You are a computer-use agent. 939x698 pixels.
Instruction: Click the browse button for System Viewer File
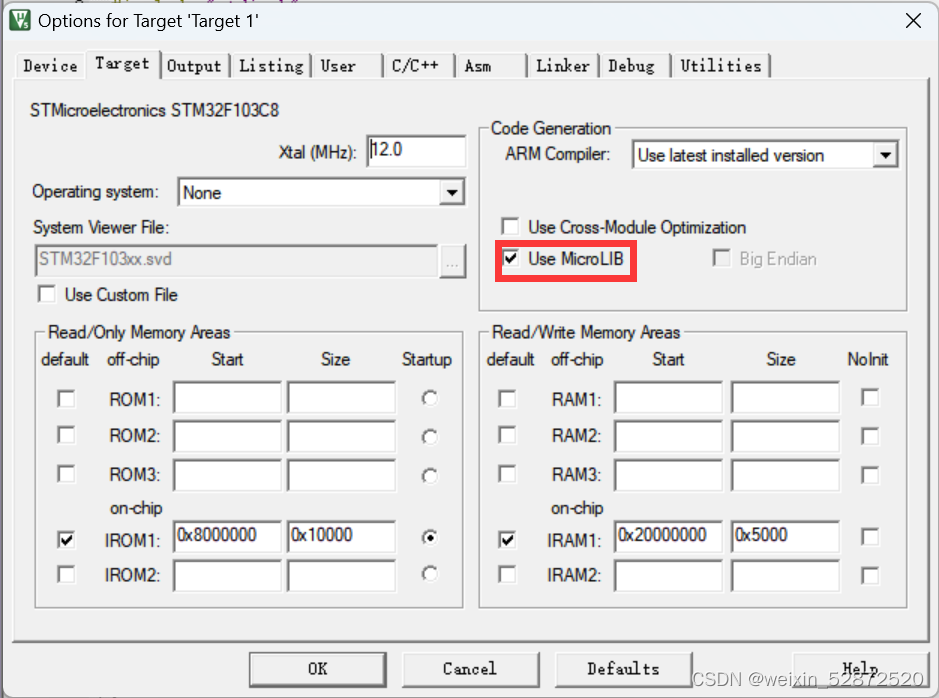[x=453, y=261]
